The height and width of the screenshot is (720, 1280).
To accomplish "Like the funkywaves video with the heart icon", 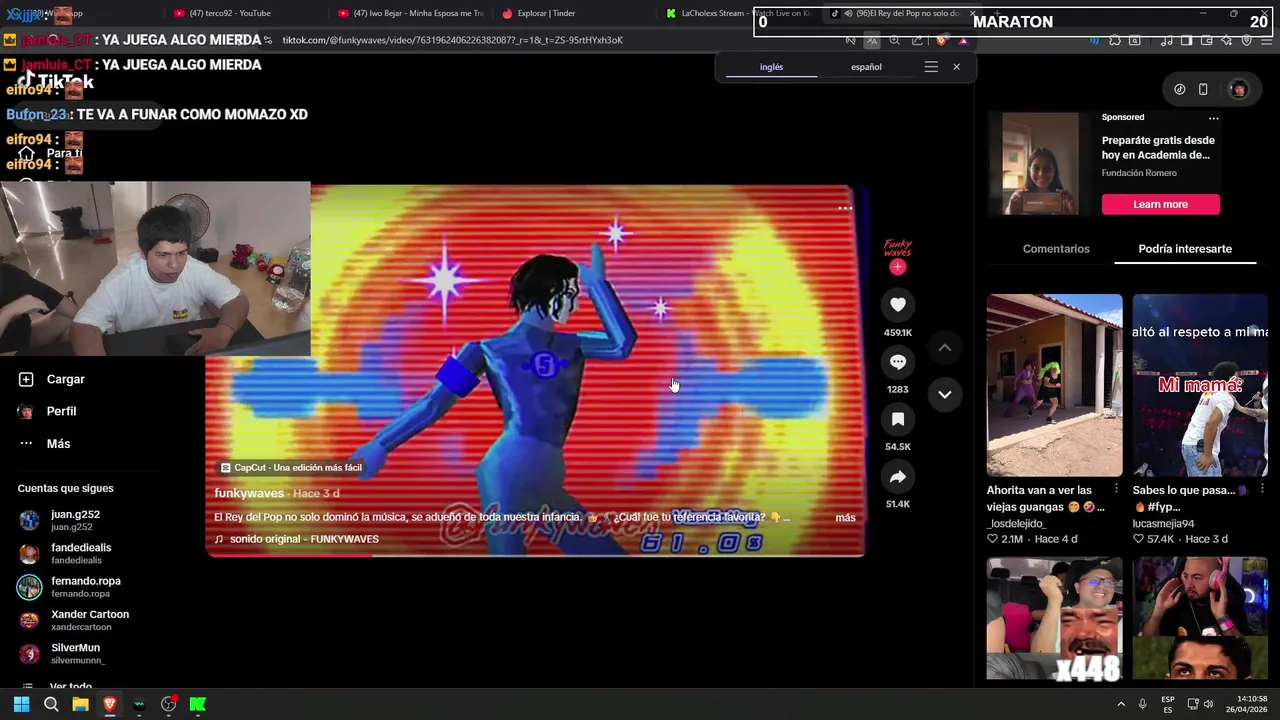I will click(898, 305).
